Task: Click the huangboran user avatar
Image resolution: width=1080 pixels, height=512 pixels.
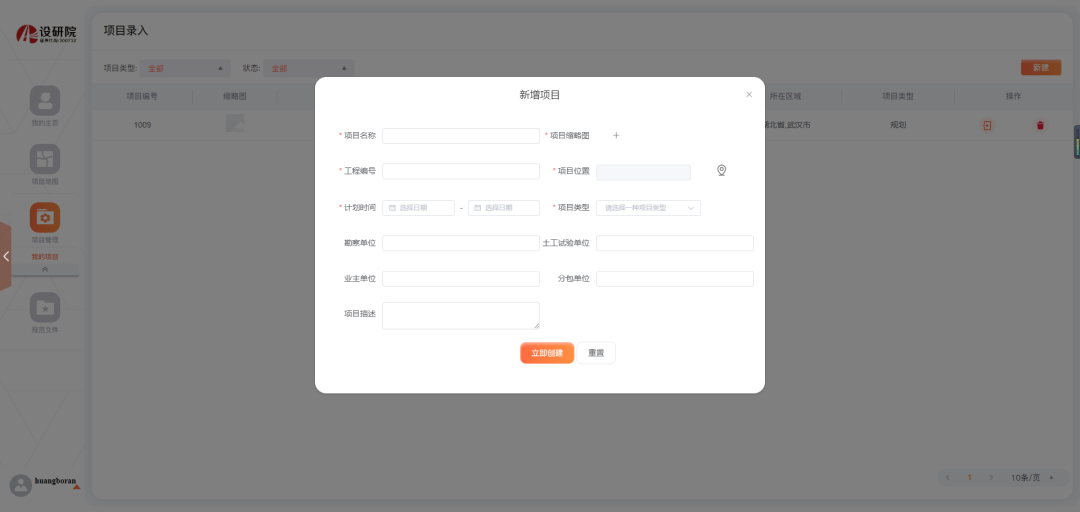Action: 21,485
